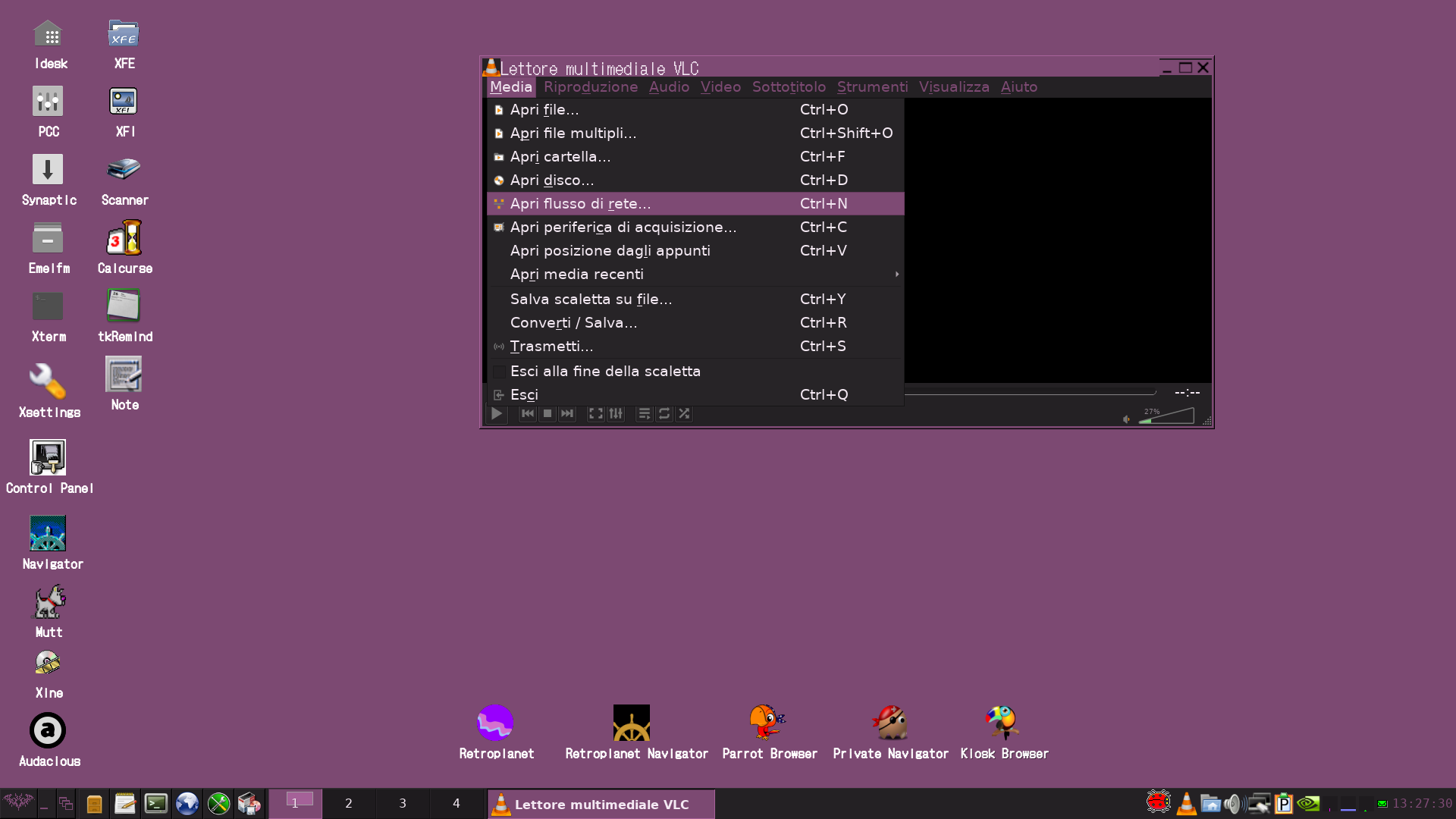Click the taskbar terminal launcher icon

point(156,804)
